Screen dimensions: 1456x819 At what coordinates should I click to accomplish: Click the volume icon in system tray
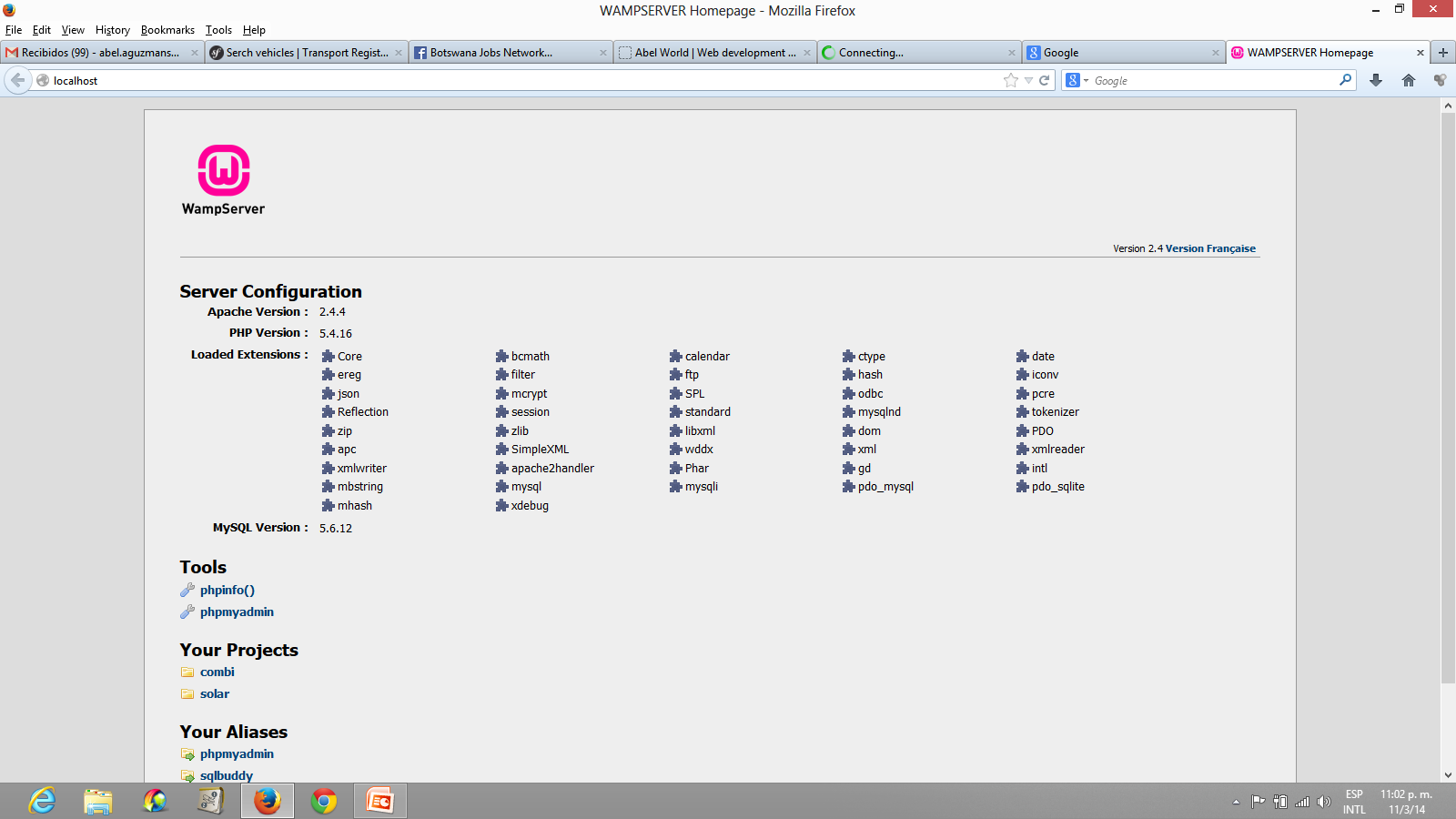(1324, 802)
